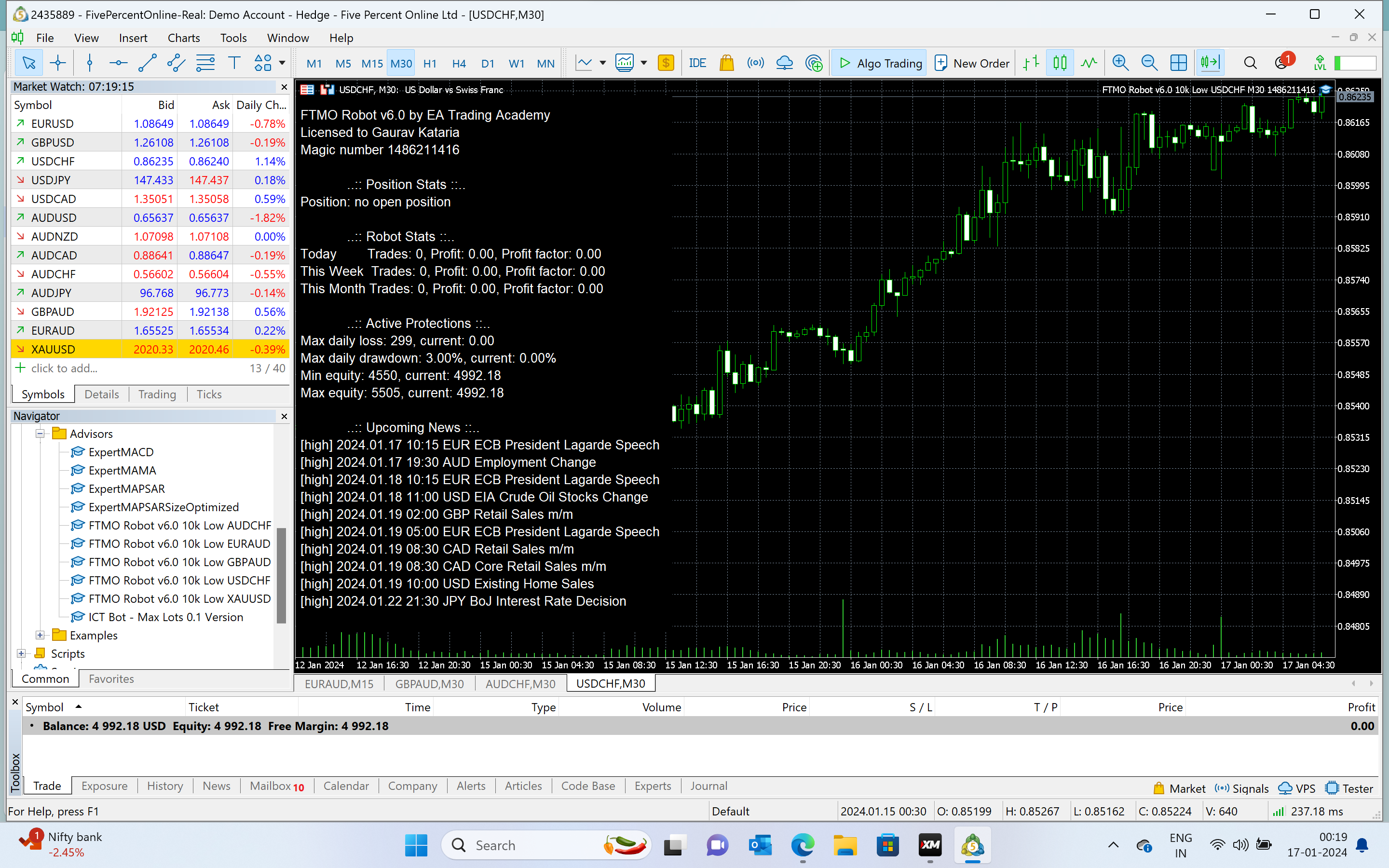This screenshot has width=1389, height=868.
Task: Open the Tools menu
Action: point(233,38)
